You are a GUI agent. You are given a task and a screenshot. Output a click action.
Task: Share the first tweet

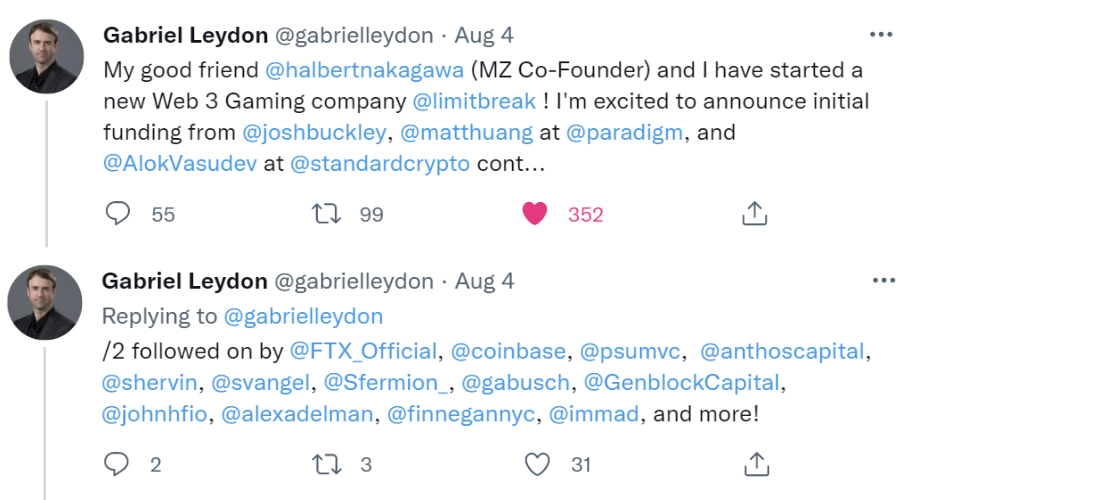(755, 214)
